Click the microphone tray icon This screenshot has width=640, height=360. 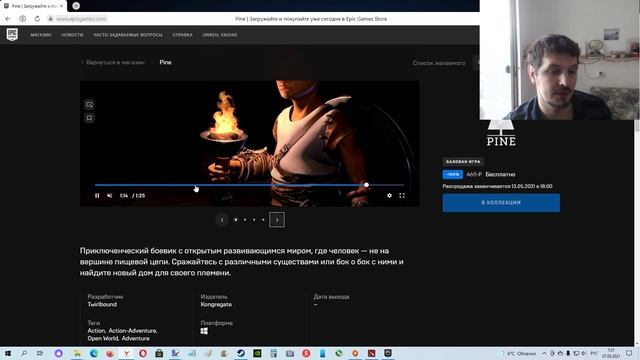568,353
